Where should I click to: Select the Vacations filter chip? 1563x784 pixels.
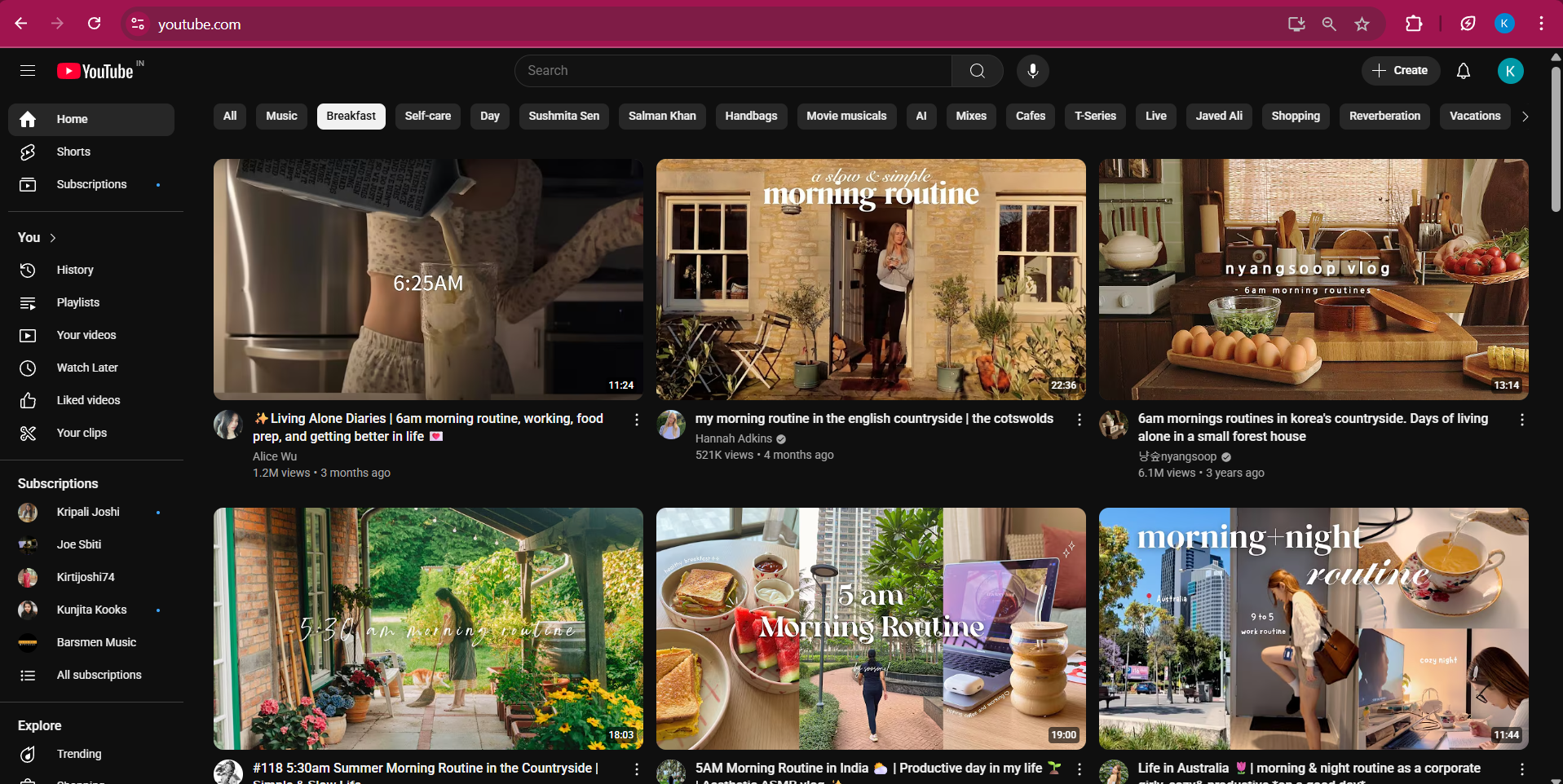click(x=1475, y=117)
